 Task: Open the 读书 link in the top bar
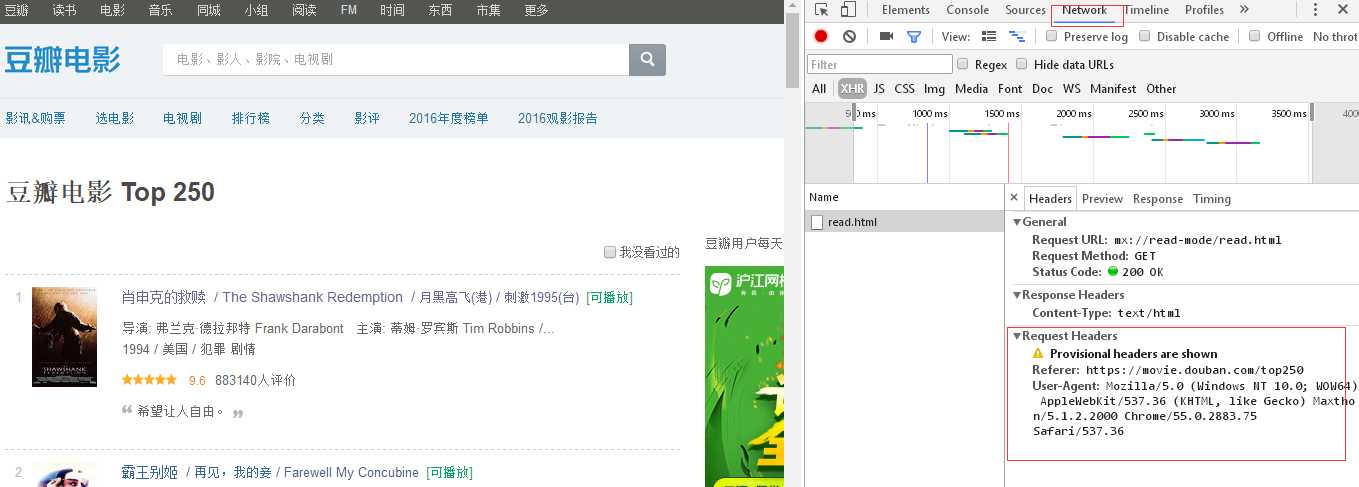click(64, 10)
